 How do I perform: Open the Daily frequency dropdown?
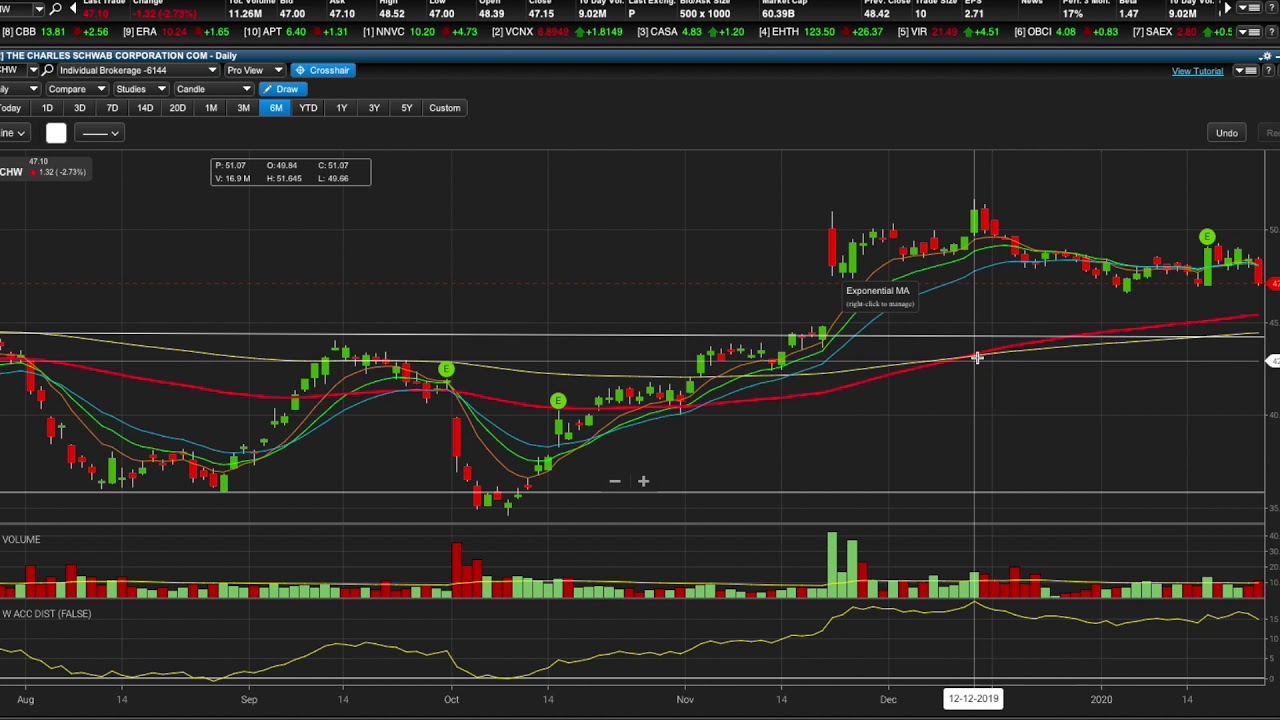point(19,89)
